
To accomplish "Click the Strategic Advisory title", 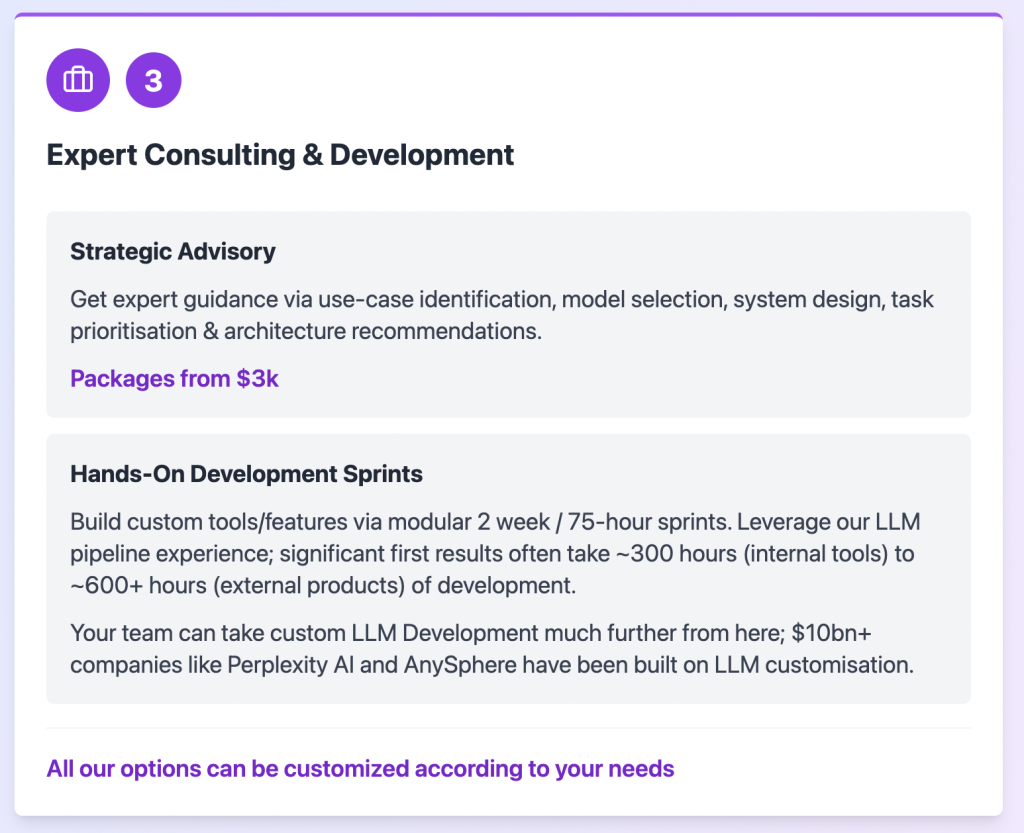I will pyautogui.click(x=172, y=251).
